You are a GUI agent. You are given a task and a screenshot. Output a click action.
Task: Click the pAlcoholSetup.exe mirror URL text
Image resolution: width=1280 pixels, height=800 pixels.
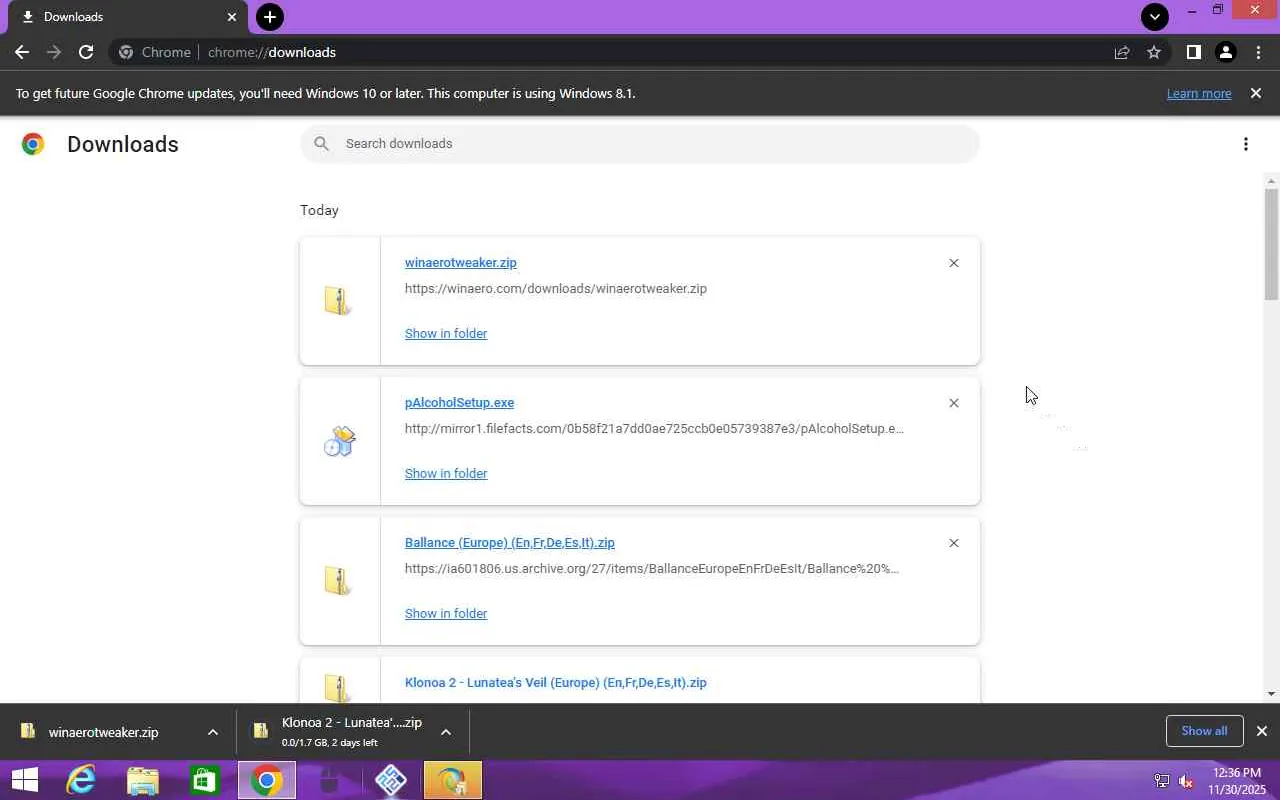tap(654, 429)
